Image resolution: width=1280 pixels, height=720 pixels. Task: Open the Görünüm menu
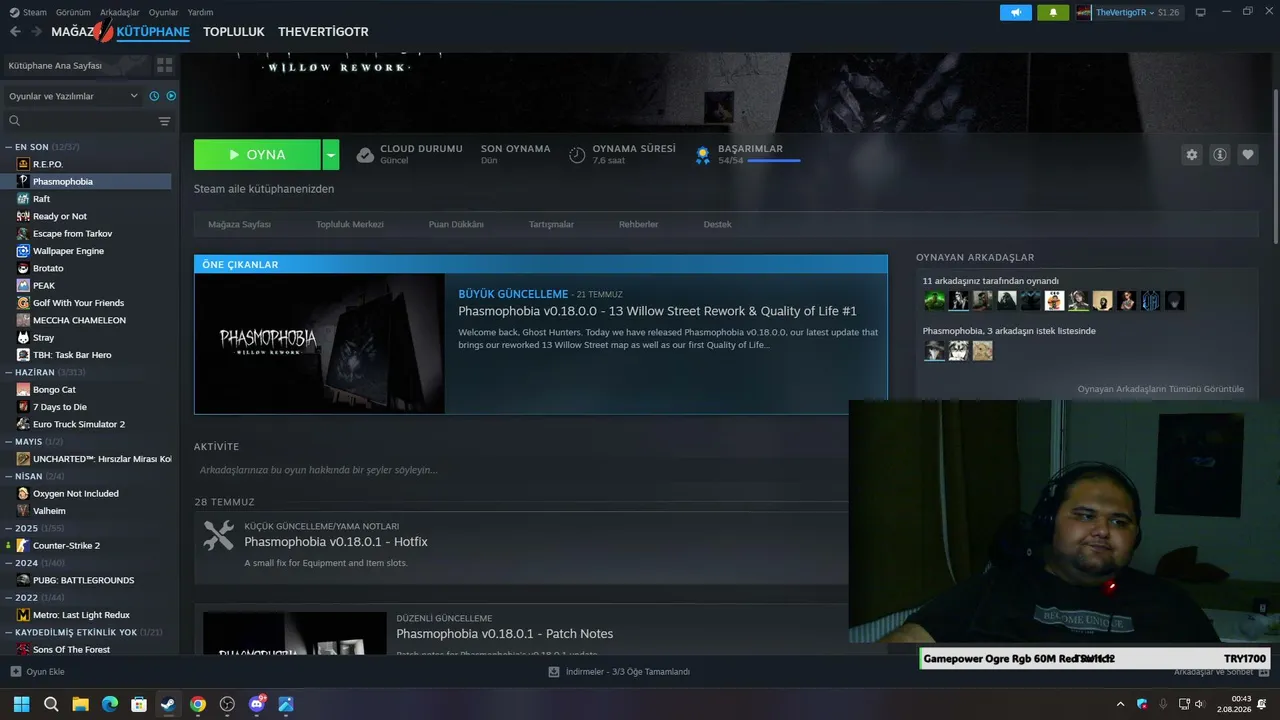(x=73, y=12)
